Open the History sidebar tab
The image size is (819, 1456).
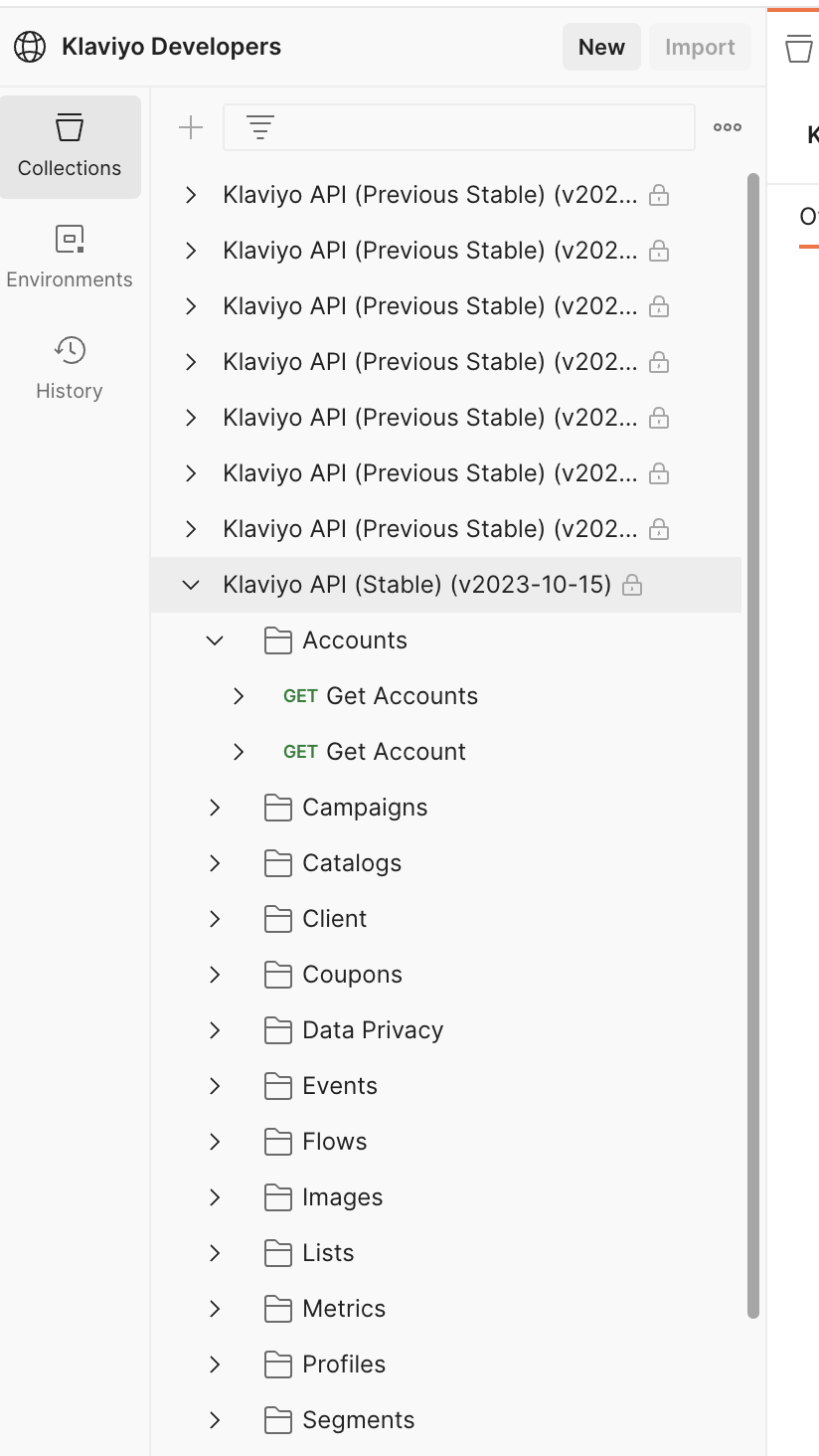coord(70,368)
